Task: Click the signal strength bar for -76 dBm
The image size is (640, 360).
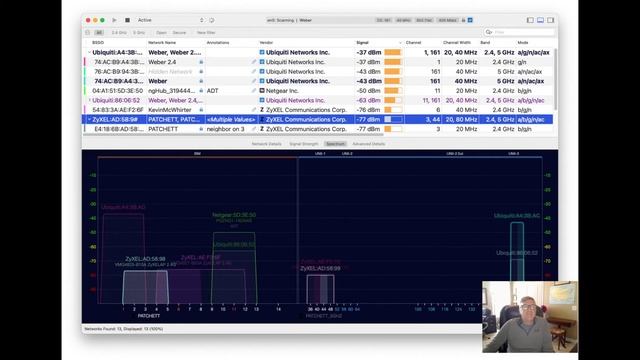Action: [x=393, y=110]
